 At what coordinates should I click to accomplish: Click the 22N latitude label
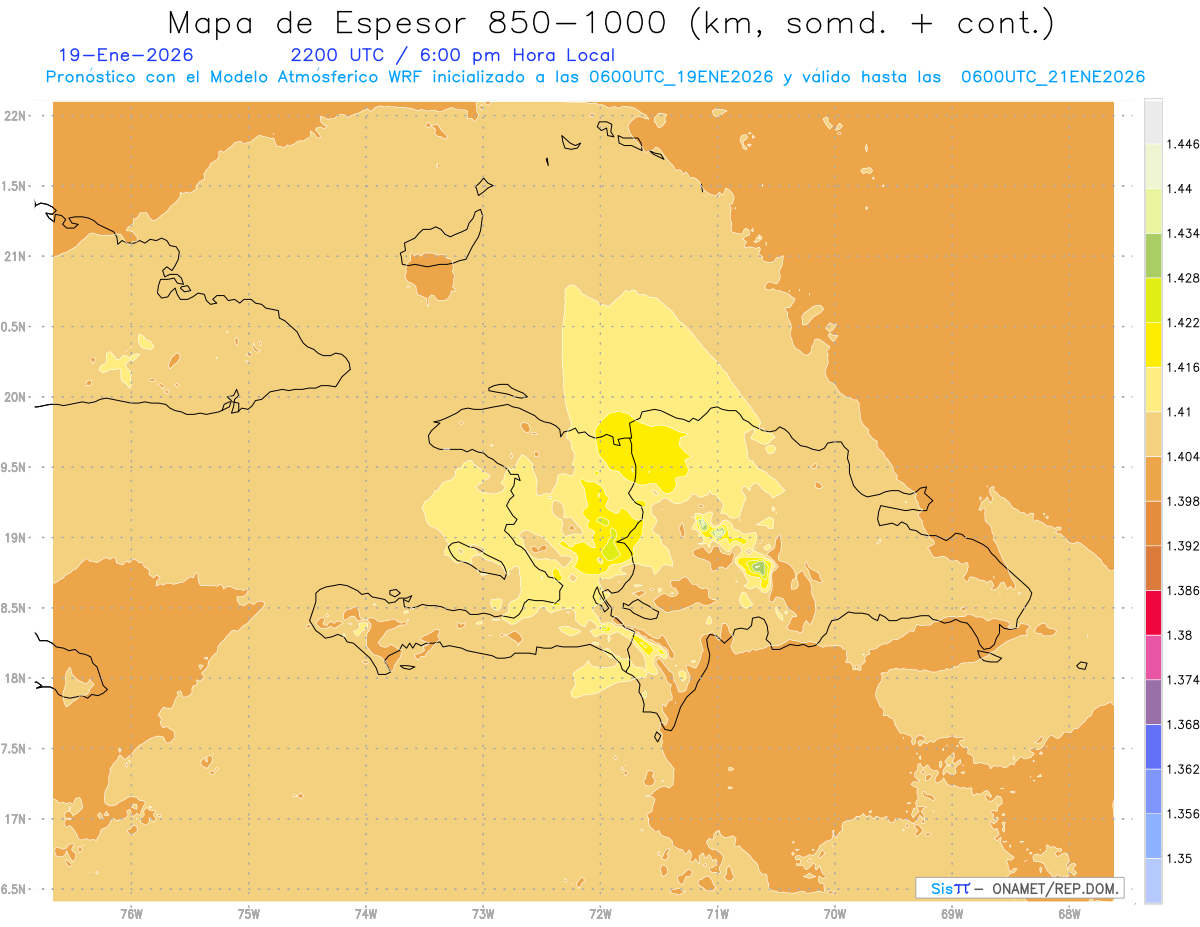coord(14,116)
